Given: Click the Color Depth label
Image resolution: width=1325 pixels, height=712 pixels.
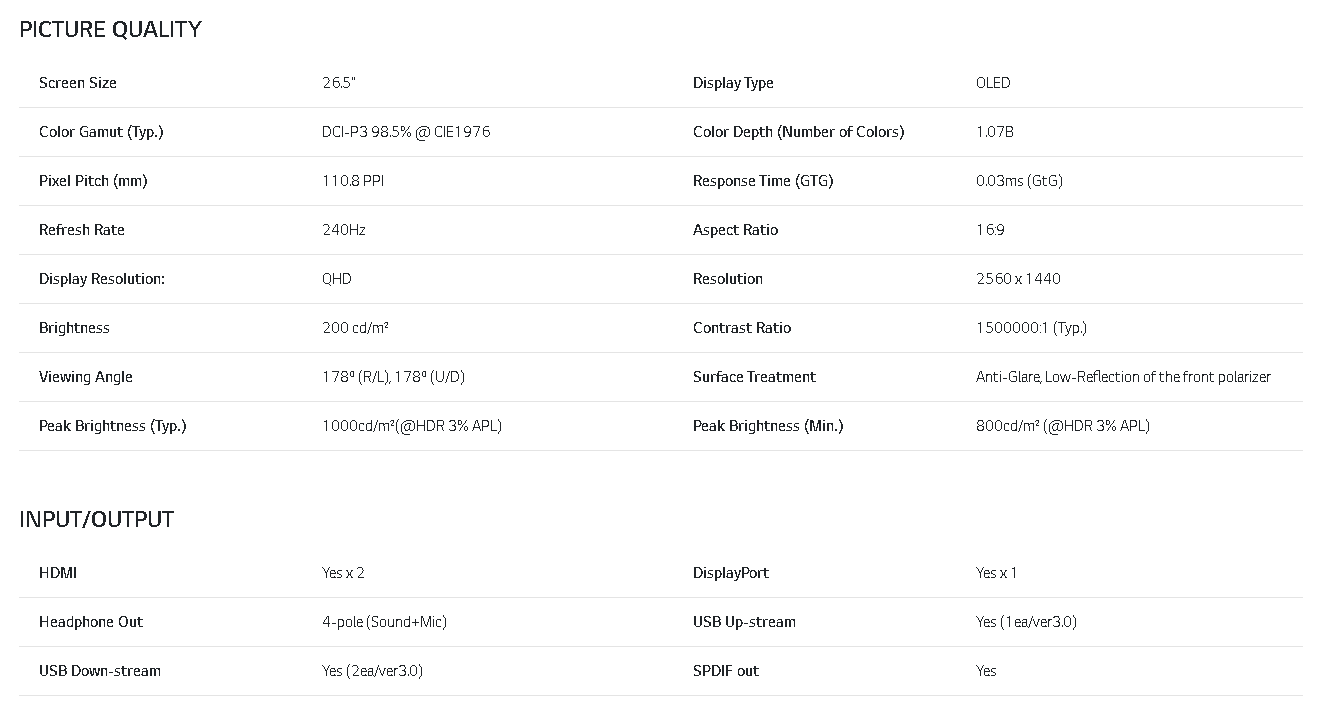Looking at the screenshot, I should [798, 132].
